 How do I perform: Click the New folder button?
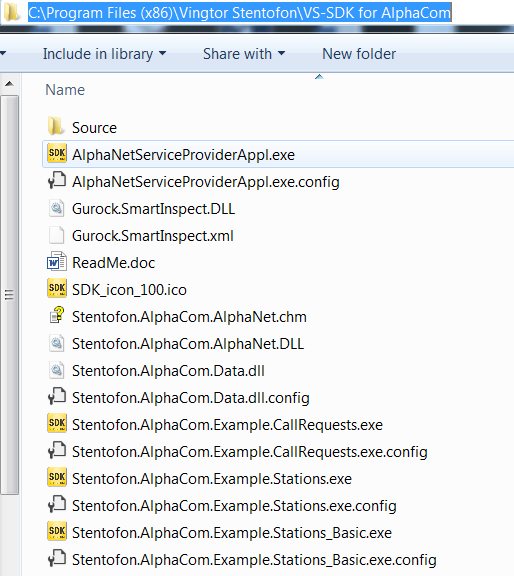[x=359, y=54]
